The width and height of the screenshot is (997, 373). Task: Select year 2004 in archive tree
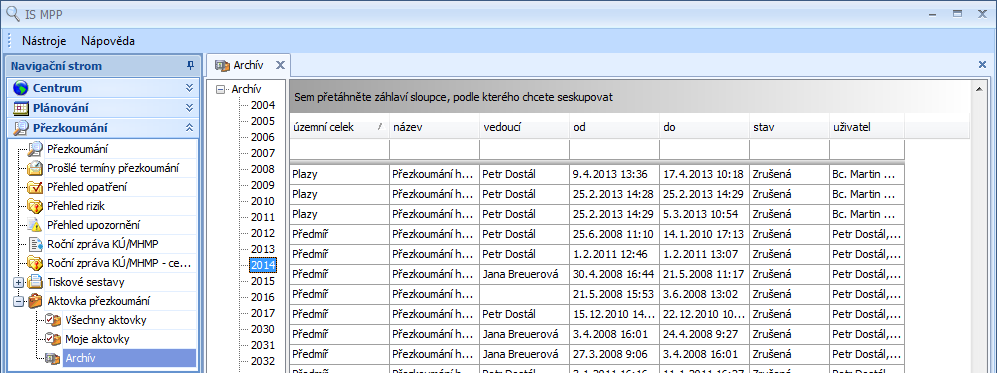263,105
